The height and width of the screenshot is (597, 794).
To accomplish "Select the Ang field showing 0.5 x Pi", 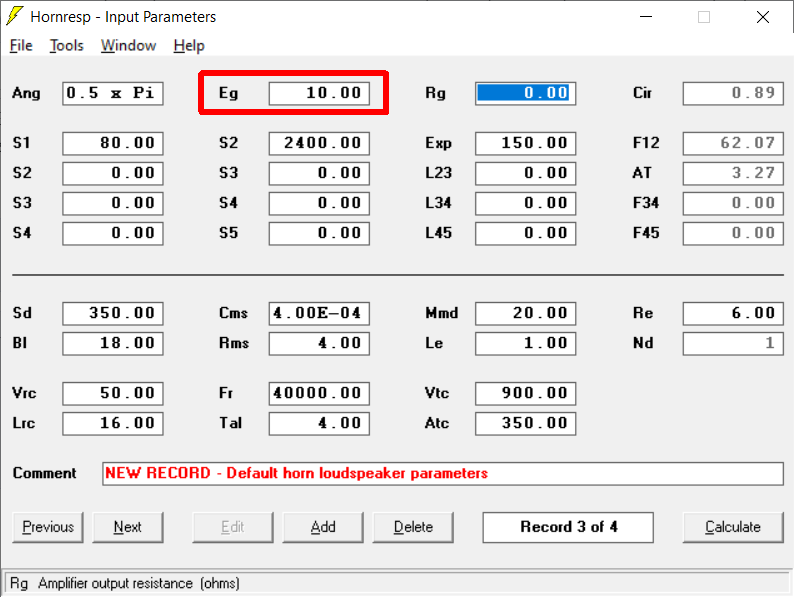I will 113,93.
